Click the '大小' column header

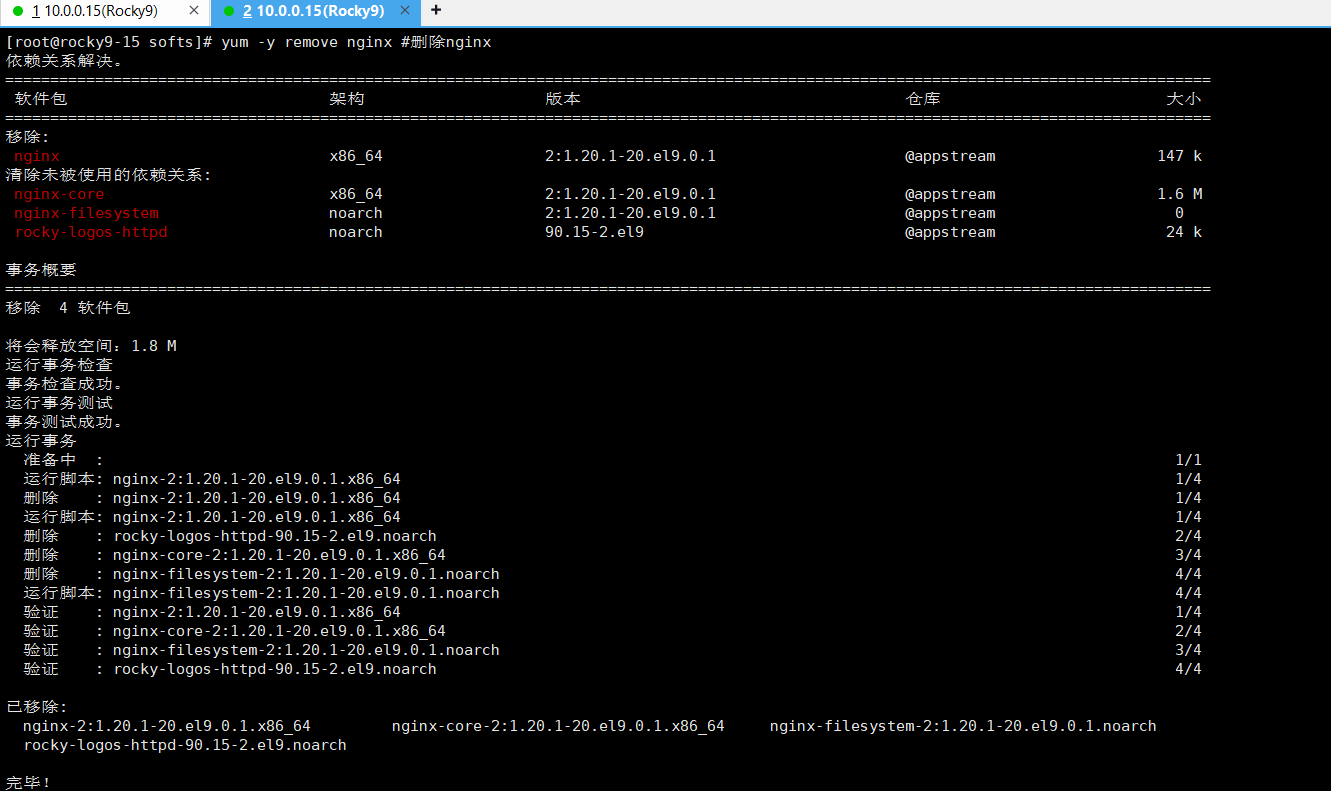click(x=1184, y=99)
